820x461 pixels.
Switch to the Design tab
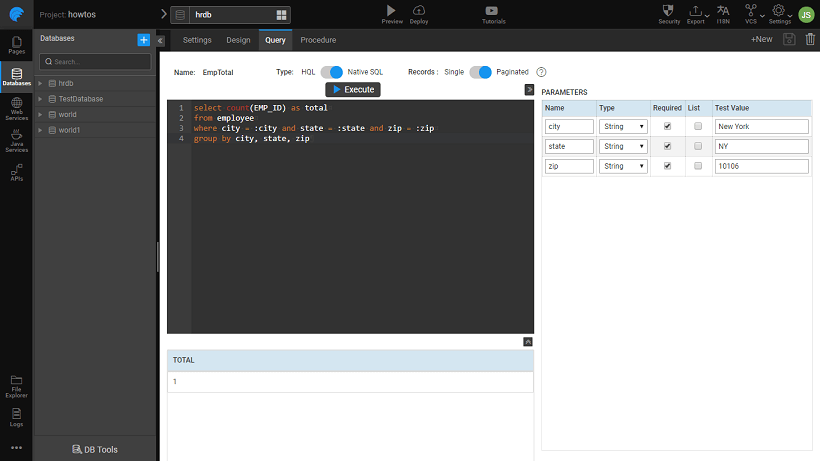238,40
